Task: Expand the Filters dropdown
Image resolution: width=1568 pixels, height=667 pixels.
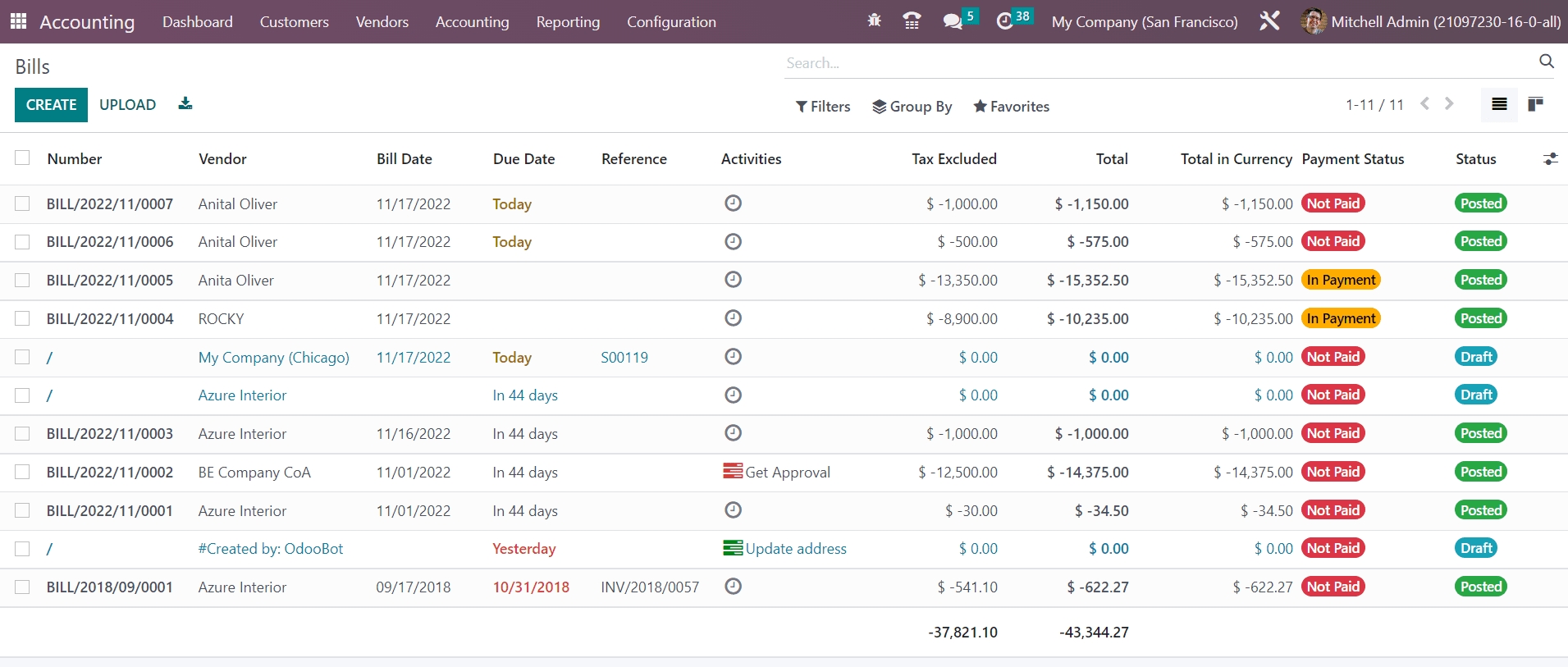Action: pyautogui.click(x=823, y=107)
